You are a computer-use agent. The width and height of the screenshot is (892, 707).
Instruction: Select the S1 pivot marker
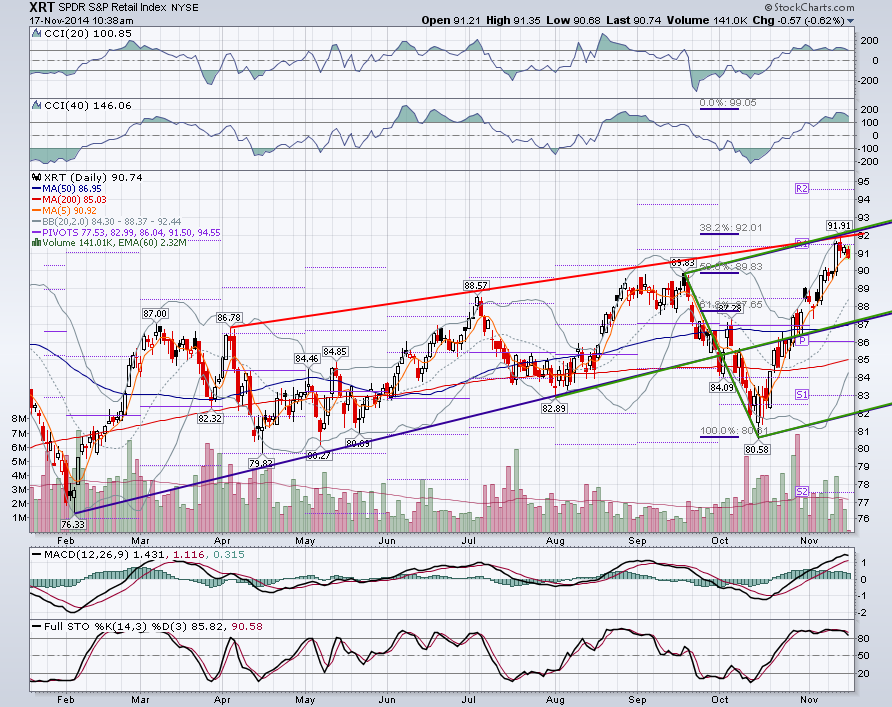click(x=802, y=394)
